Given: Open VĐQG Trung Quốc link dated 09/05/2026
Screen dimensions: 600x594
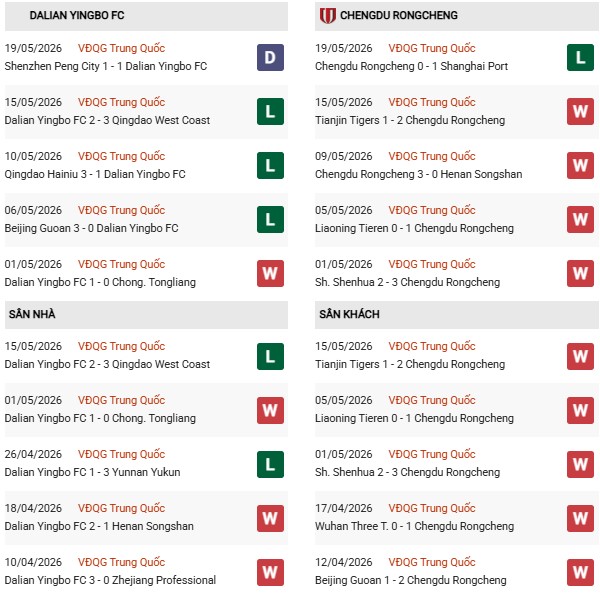Looking at the screenshot, I should pyautogui.click(x=432, y=156).
